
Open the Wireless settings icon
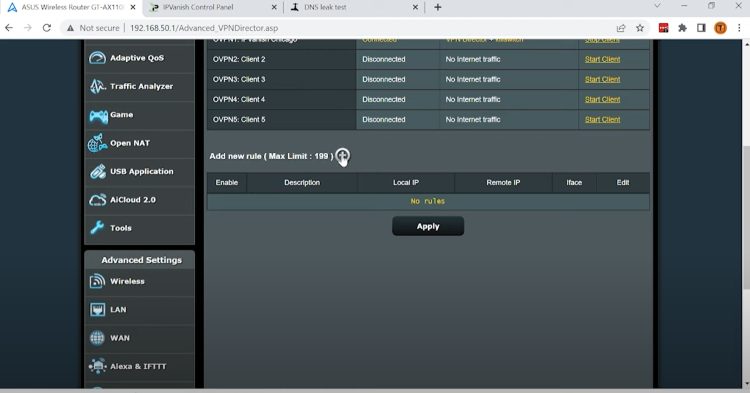coord(97,281)
